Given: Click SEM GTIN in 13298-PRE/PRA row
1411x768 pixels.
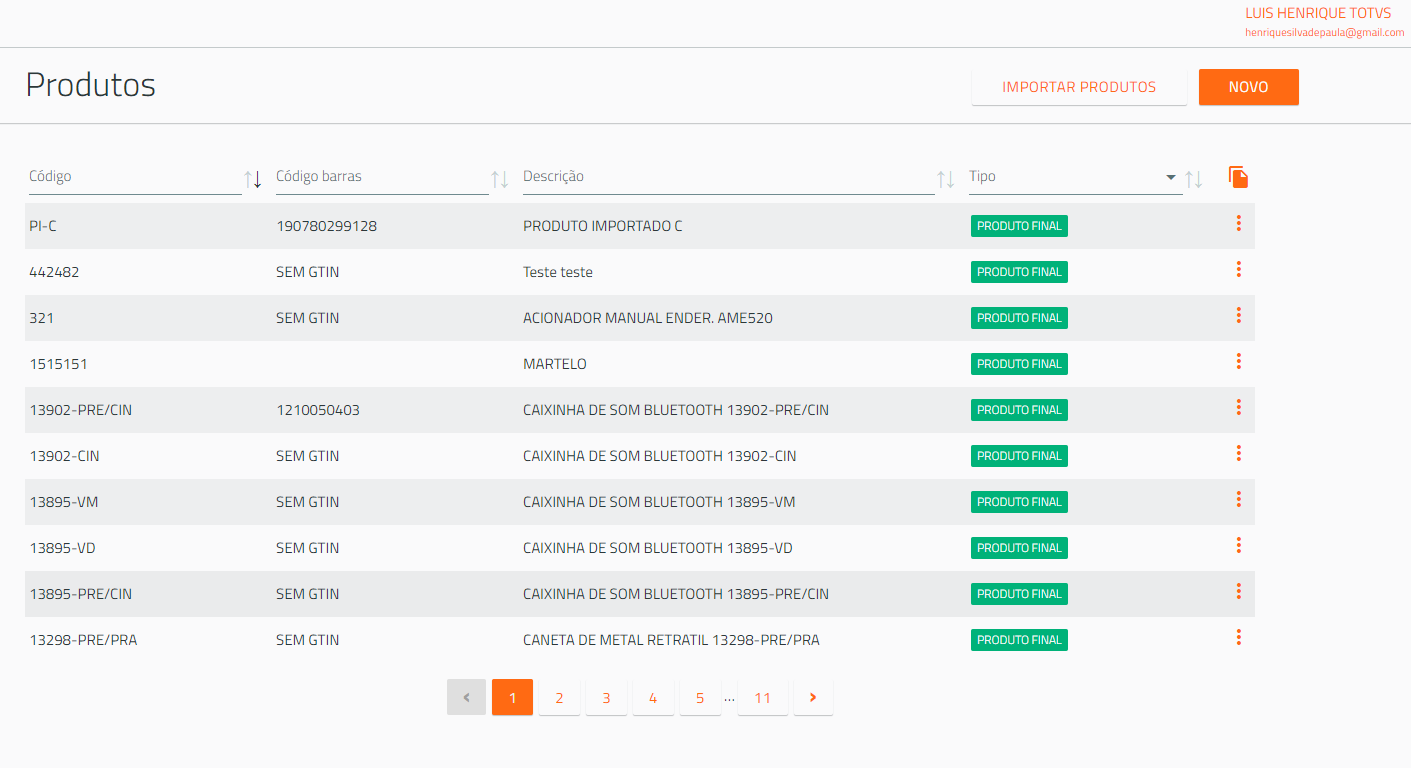Looking at the screenshot, I should click(x=308, y=640).
